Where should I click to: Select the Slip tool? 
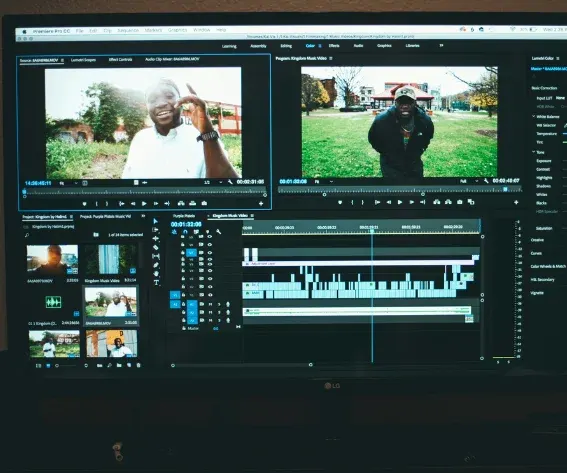[x=156, y=256]
